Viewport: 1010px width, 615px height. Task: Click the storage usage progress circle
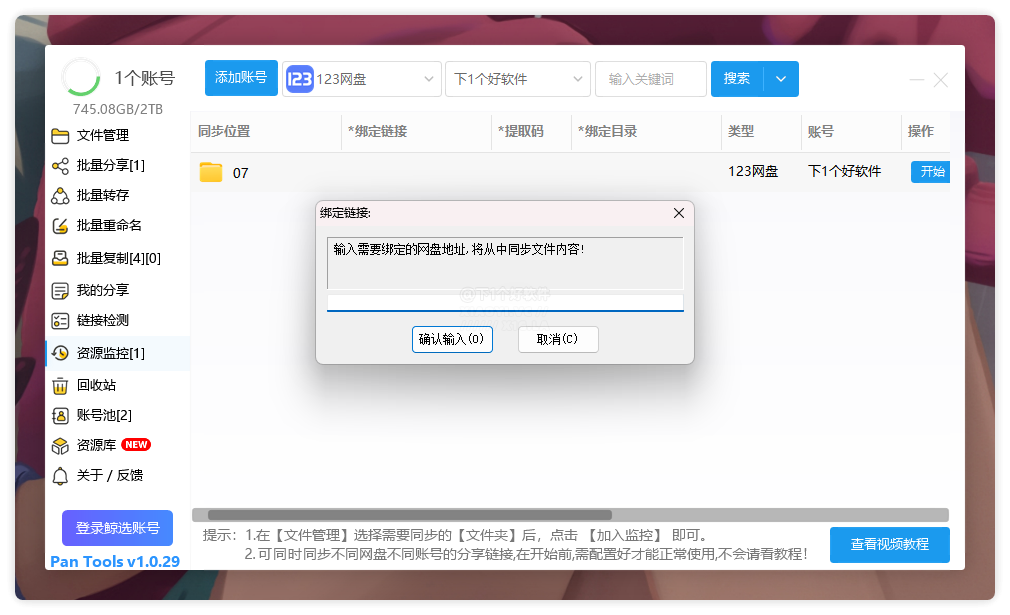coord(81,76)
